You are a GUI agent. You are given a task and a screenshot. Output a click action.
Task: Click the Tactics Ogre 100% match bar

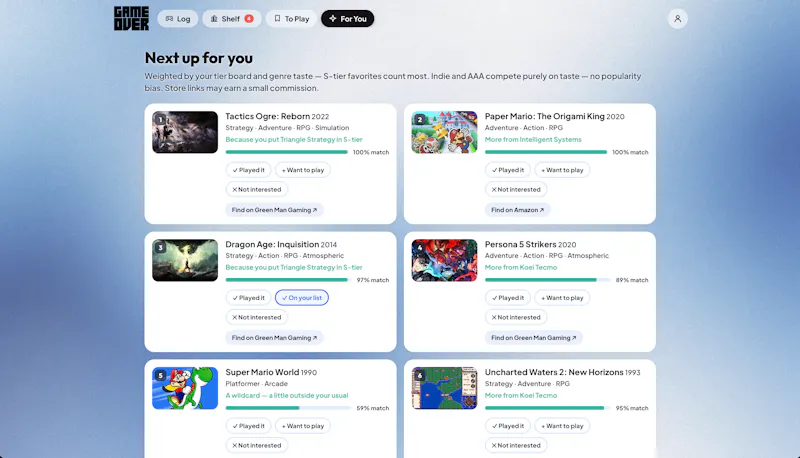click(287, 152)
